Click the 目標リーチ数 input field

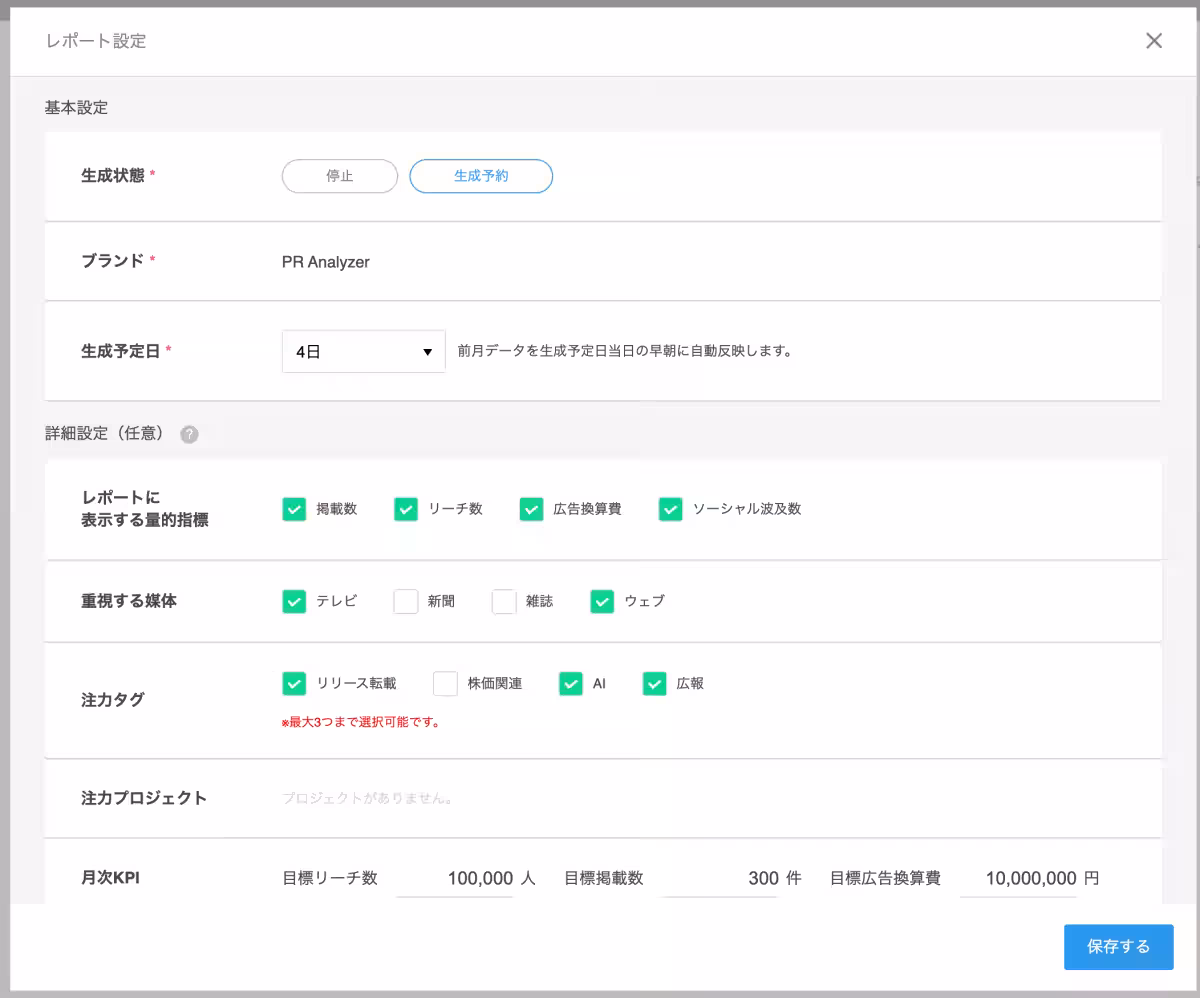456,879
